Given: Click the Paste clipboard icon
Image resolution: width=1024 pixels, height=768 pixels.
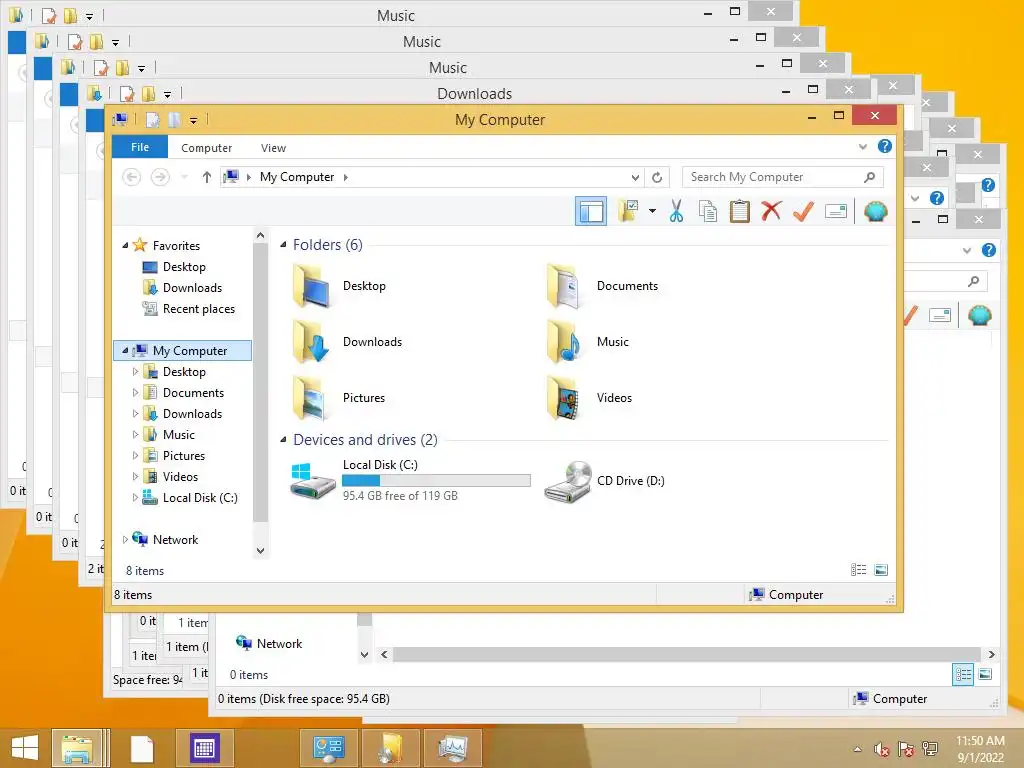Looking at the screenshot, I should pos(739,212).
